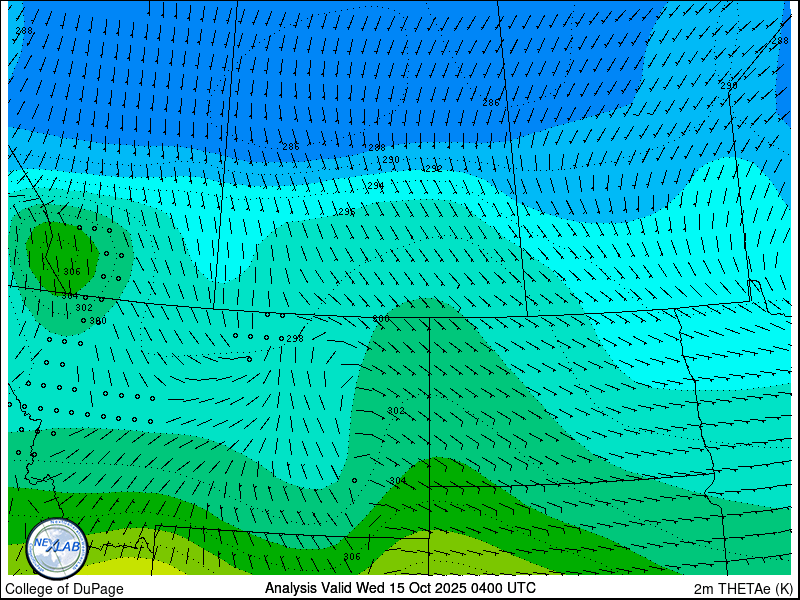Click the 294 contour label
800x600 pixels.
(x=376, y=185)
